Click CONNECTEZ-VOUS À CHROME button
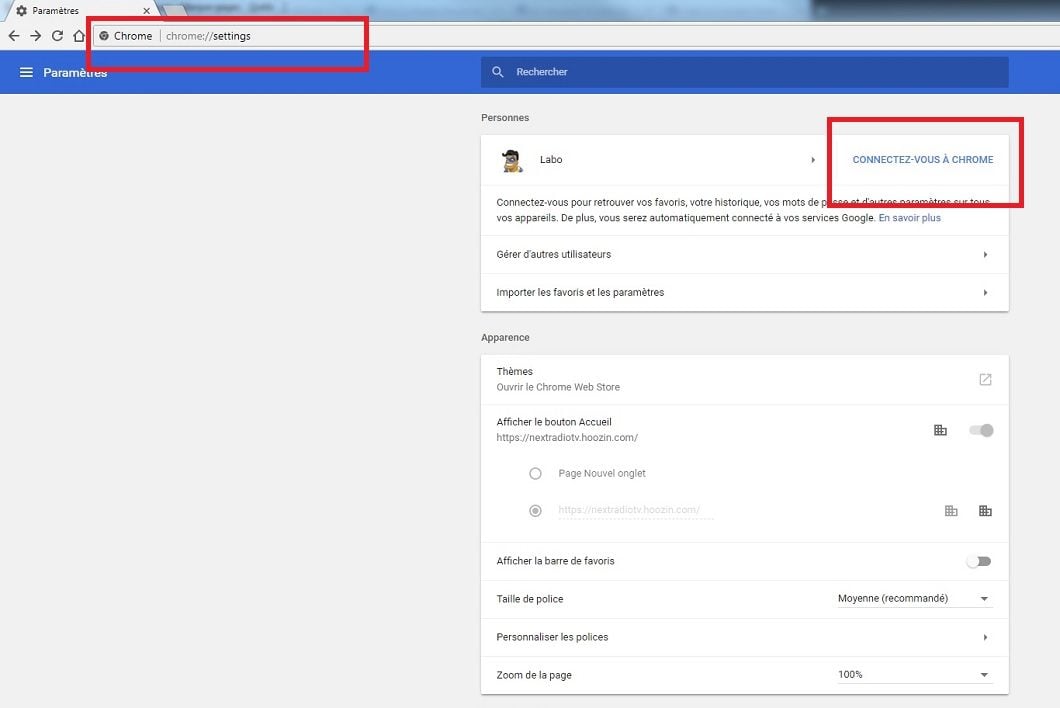 [x=922, y=160]
